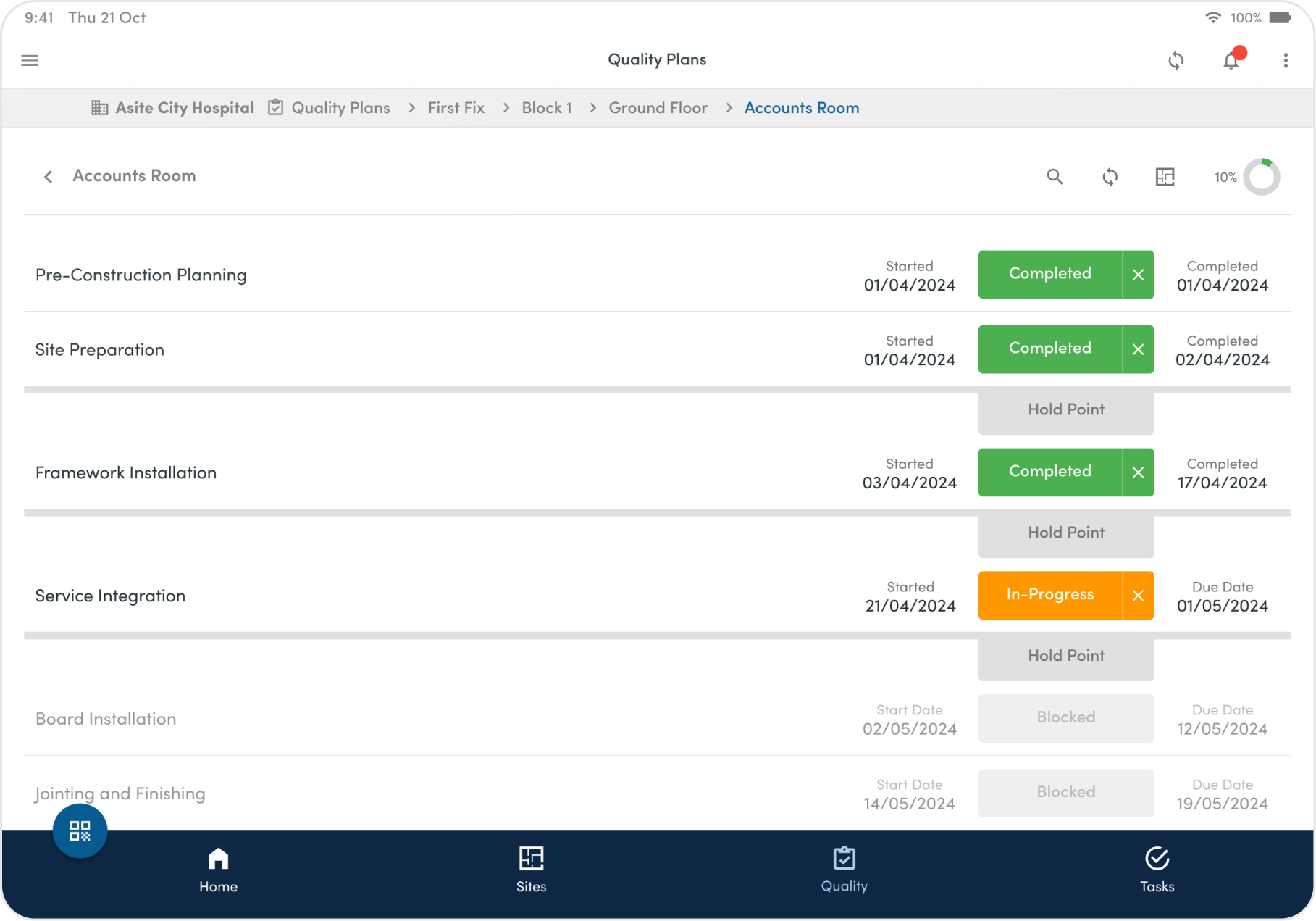
Task: Go back using Accounts Room chevron
Action: tap(49, 177)
